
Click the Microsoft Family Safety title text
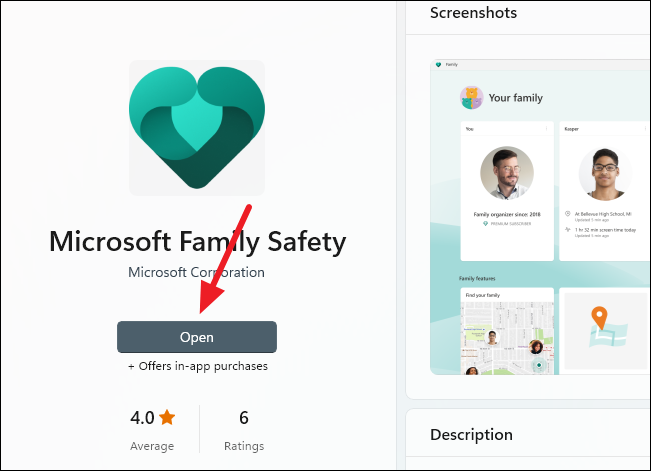click(x=198, y=242)
